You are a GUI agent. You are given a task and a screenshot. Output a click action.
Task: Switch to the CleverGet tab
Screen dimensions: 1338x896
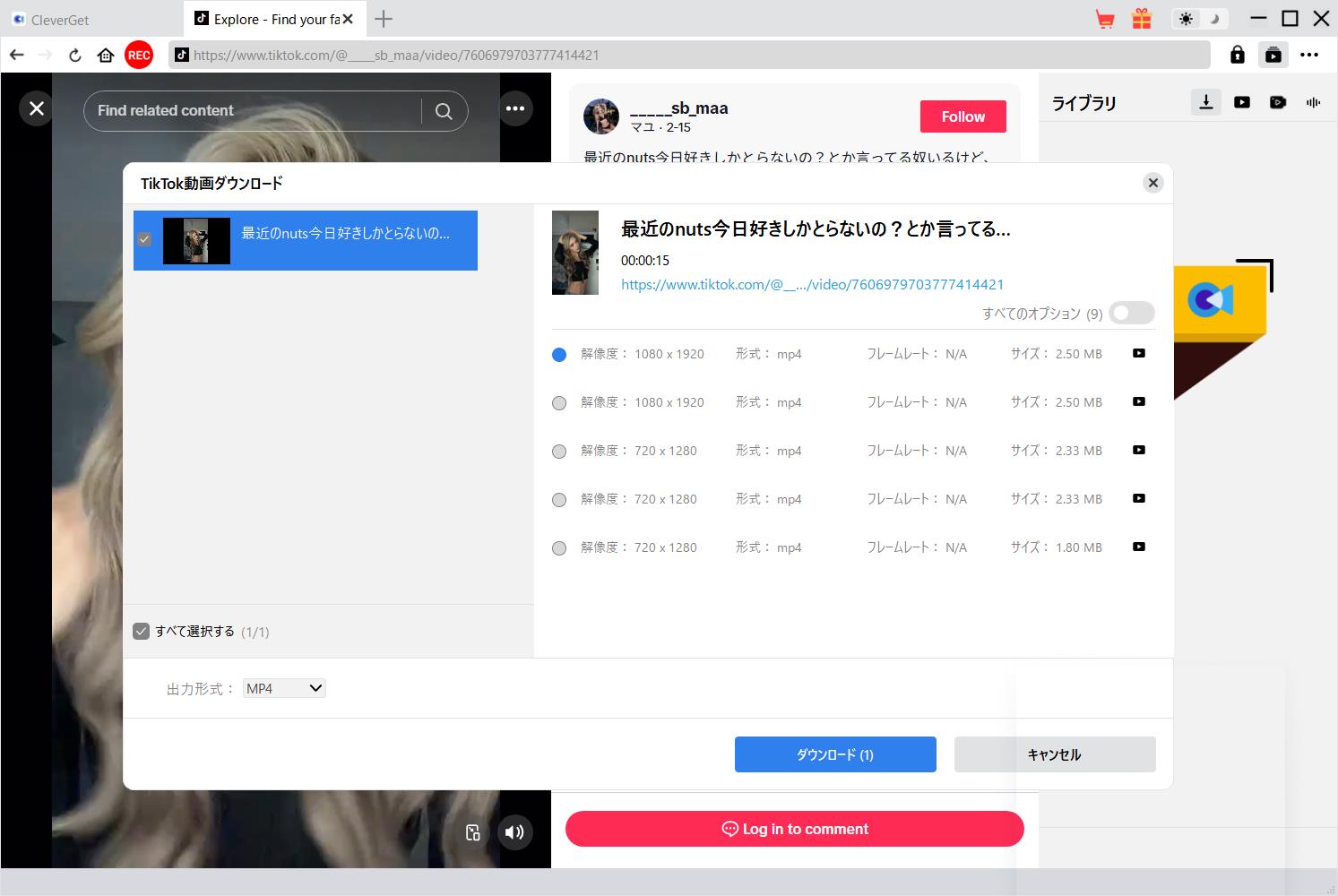tap(60, 19)
